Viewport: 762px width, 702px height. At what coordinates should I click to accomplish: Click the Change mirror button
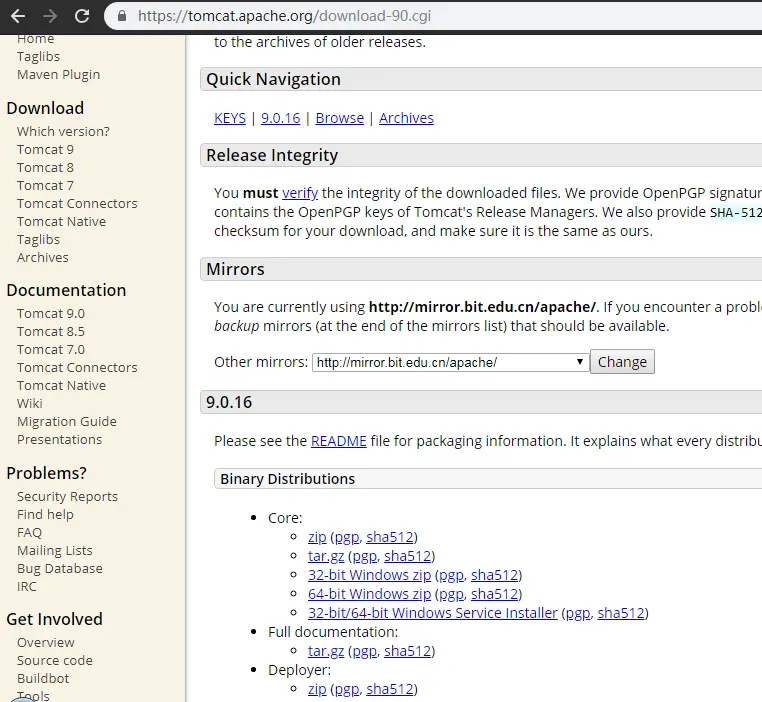click(x=622, y=362)
